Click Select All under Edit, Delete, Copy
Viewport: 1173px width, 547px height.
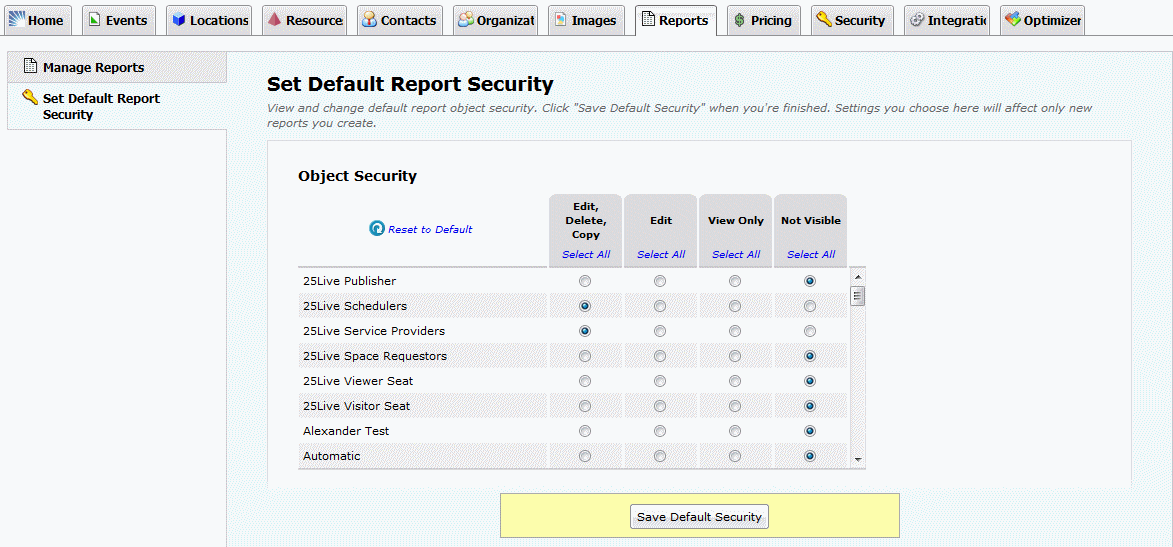click(x=586, y=254)
